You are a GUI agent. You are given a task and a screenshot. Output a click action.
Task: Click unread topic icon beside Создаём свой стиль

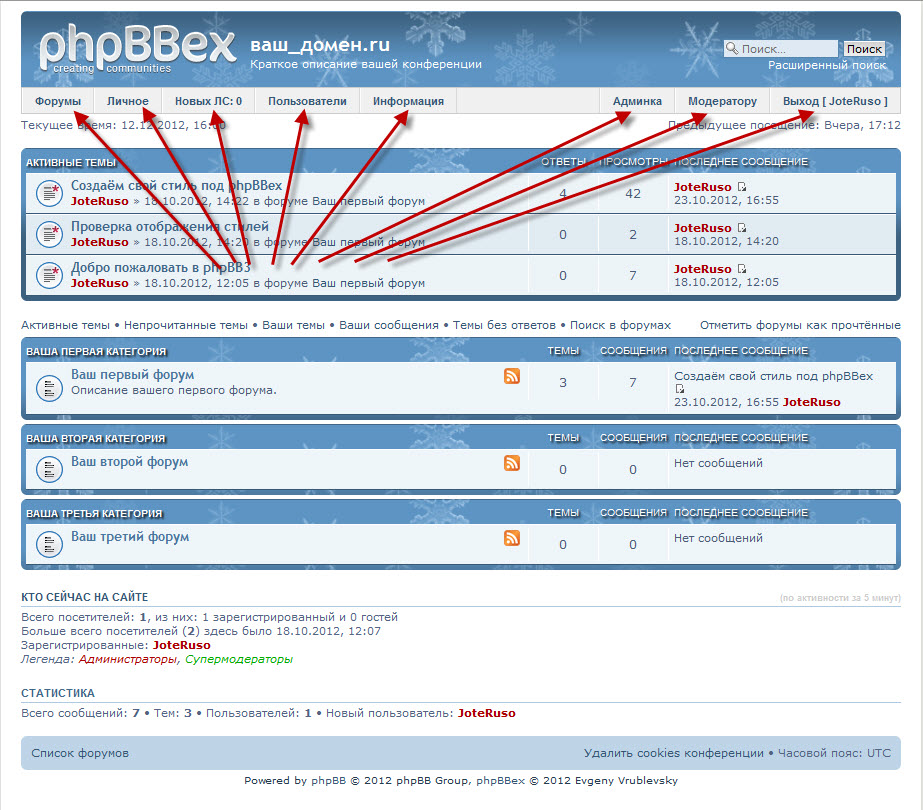pyautogui.click(x=50, y=193)
